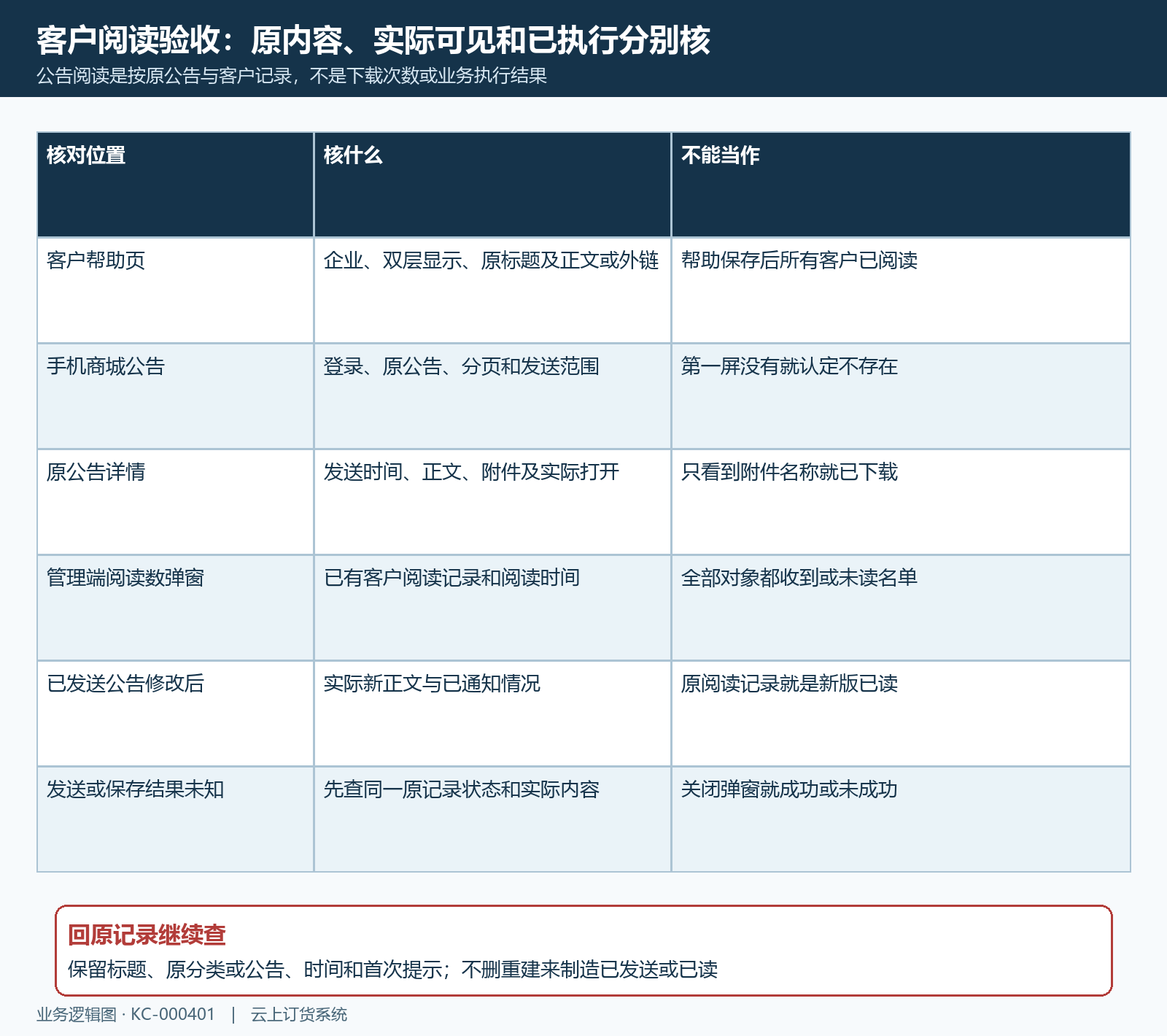Click the cell 登录、原公告、分页和发送范围

(x=492, y=396)
